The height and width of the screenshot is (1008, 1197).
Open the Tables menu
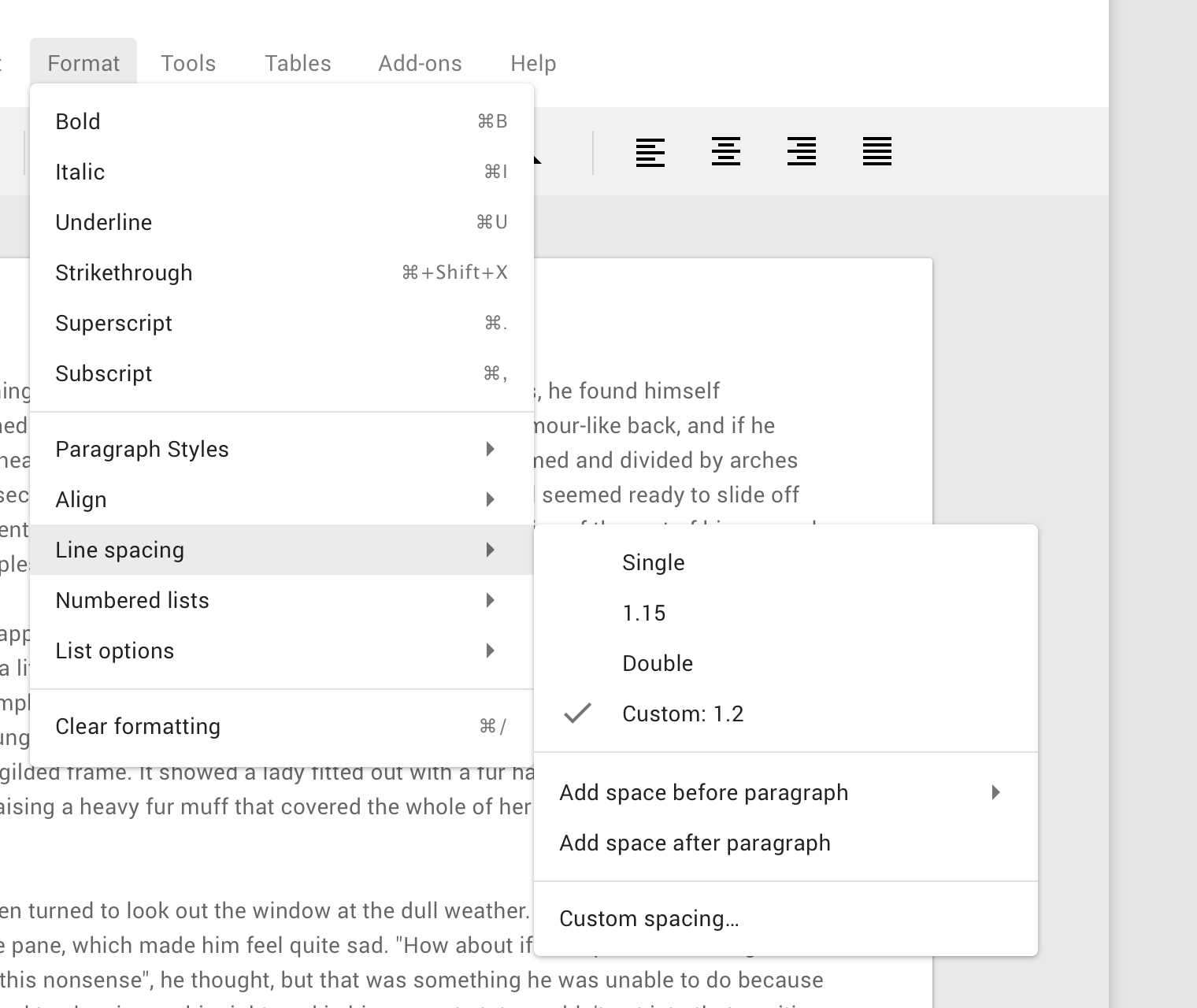[298, 63]
